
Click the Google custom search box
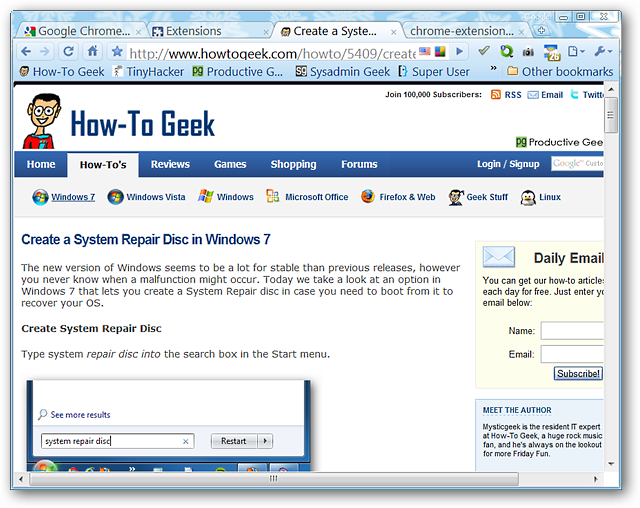(577, 164)
